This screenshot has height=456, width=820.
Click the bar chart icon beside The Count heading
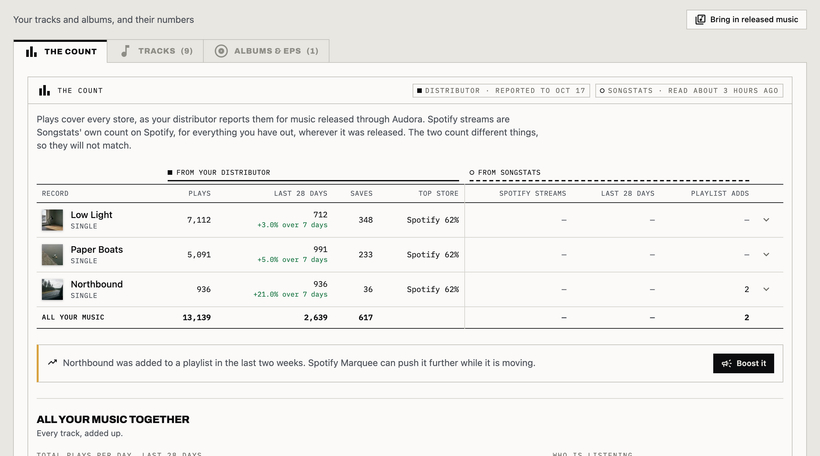click(44, 90)
